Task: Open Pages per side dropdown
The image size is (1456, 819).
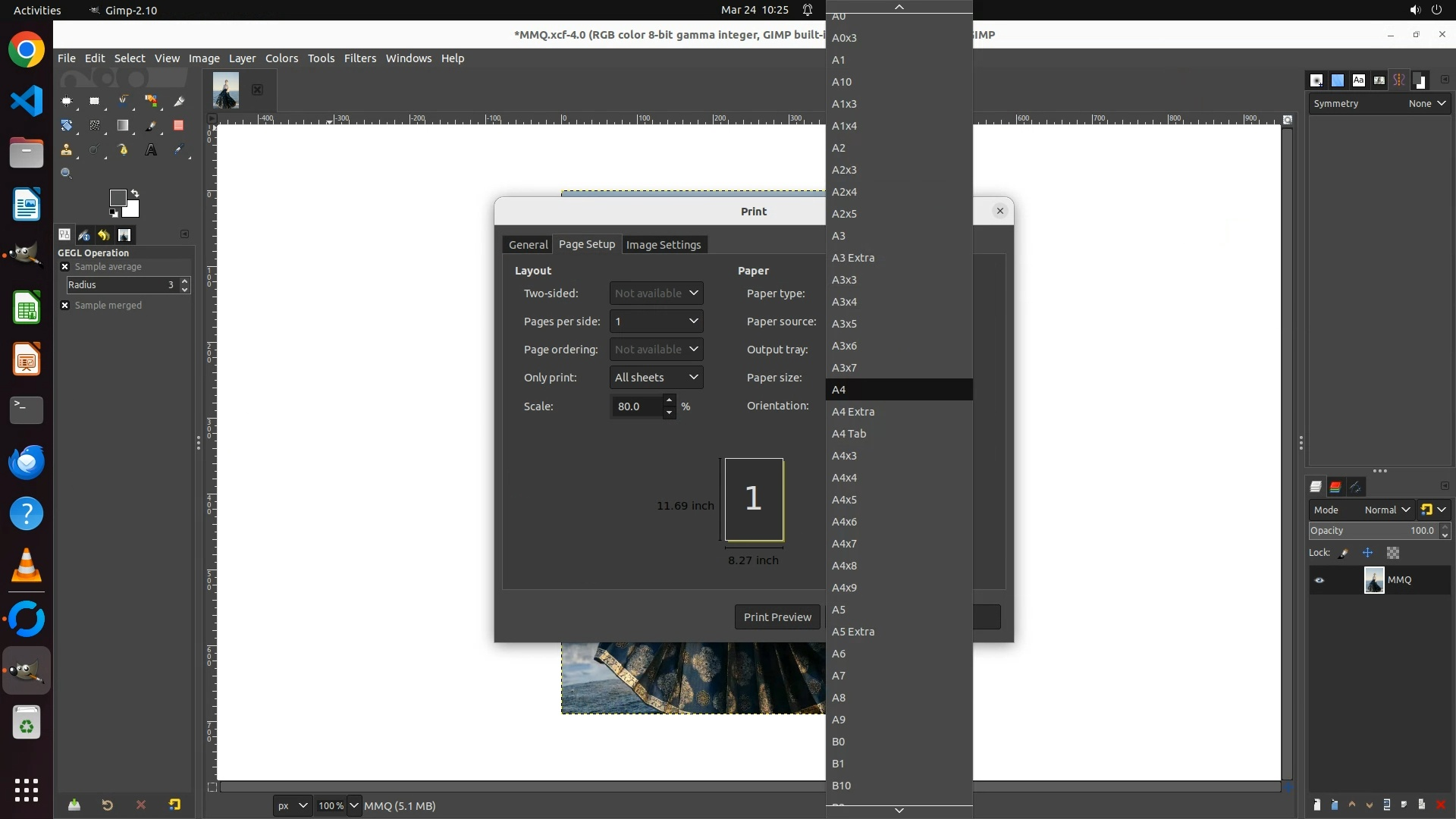Action: pyautogui.click(x=656, y=322)
